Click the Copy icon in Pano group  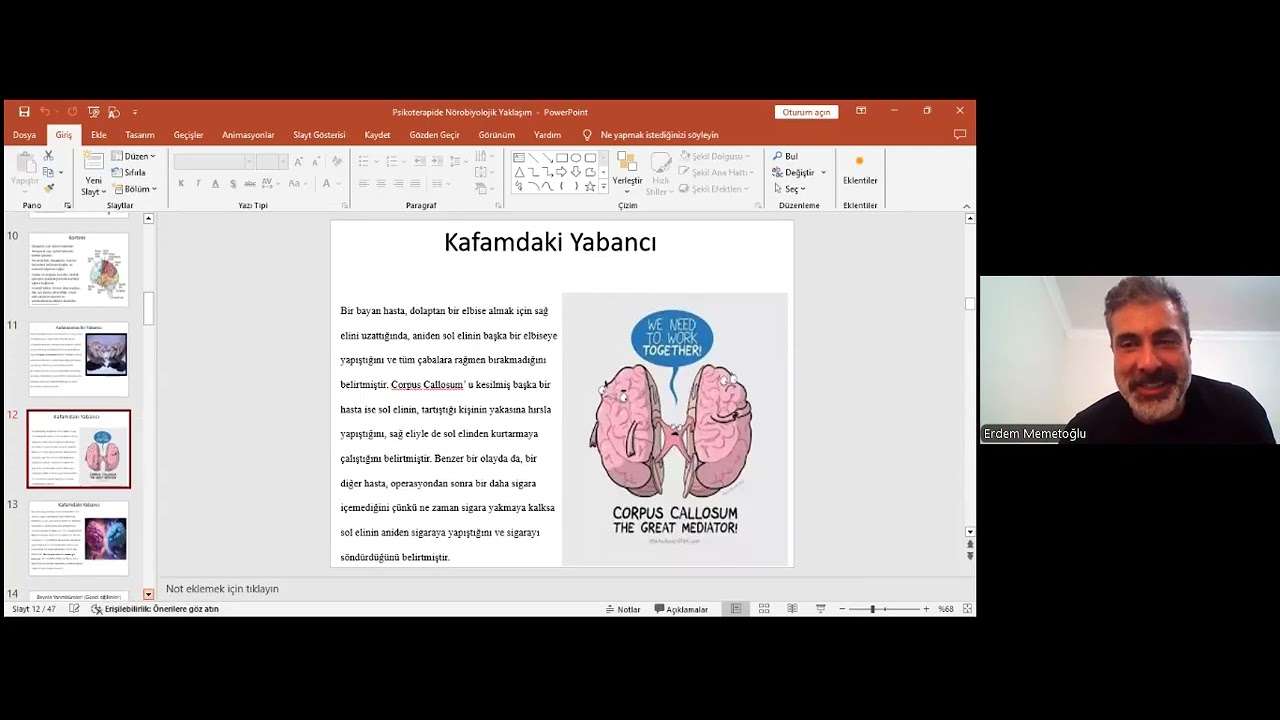(48, 172)
